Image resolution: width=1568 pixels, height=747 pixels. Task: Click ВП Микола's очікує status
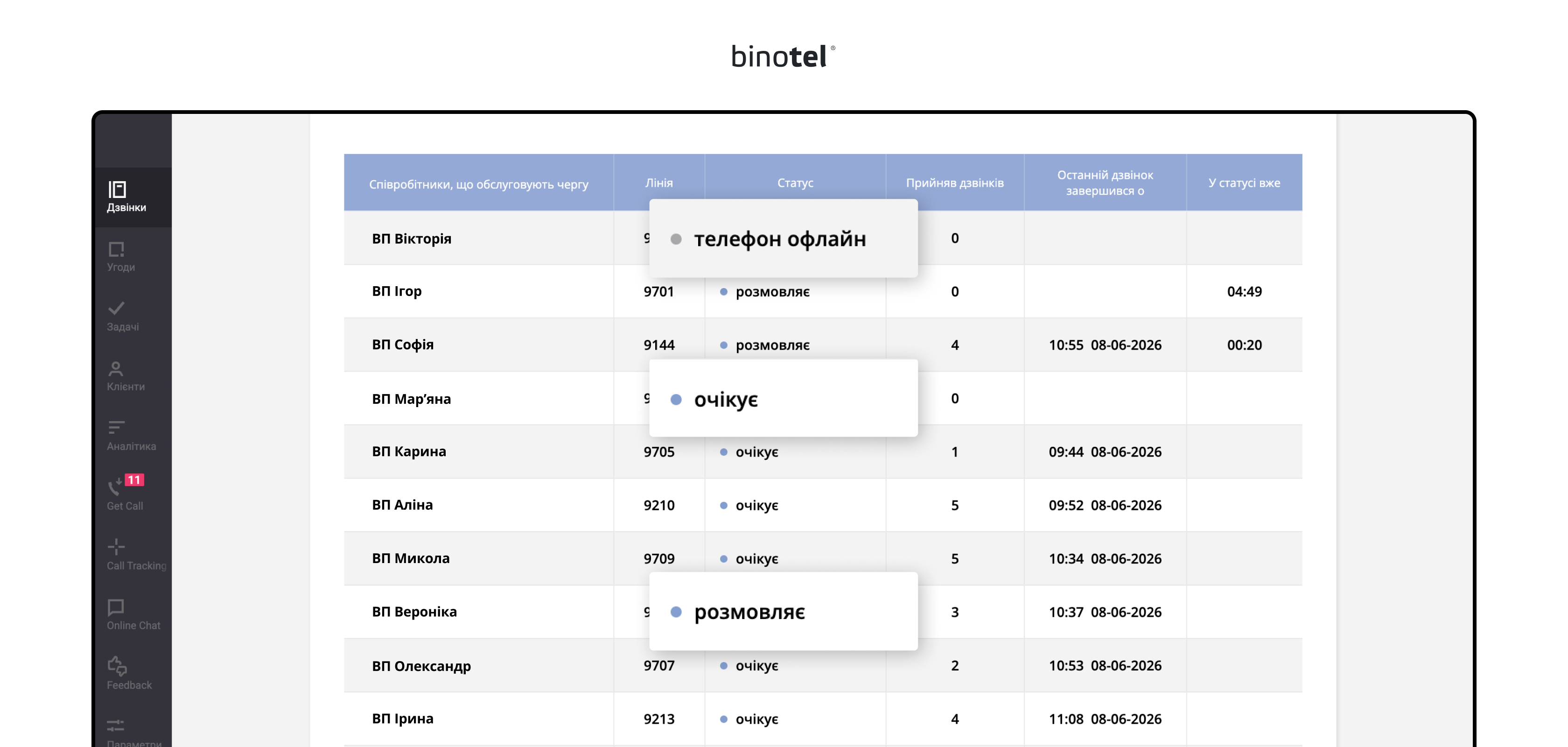tap(749, 559)
